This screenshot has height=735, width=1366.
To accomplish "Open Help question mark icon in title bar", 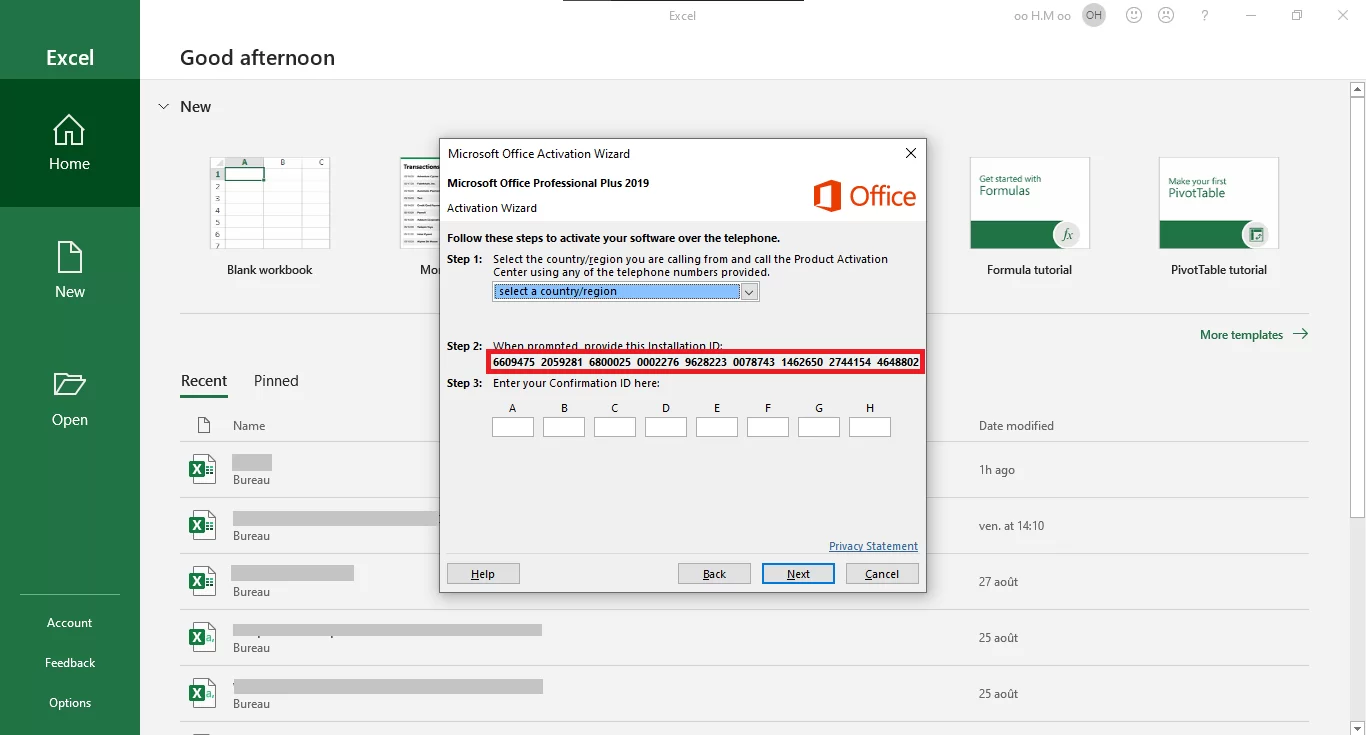I will 1205,15.
